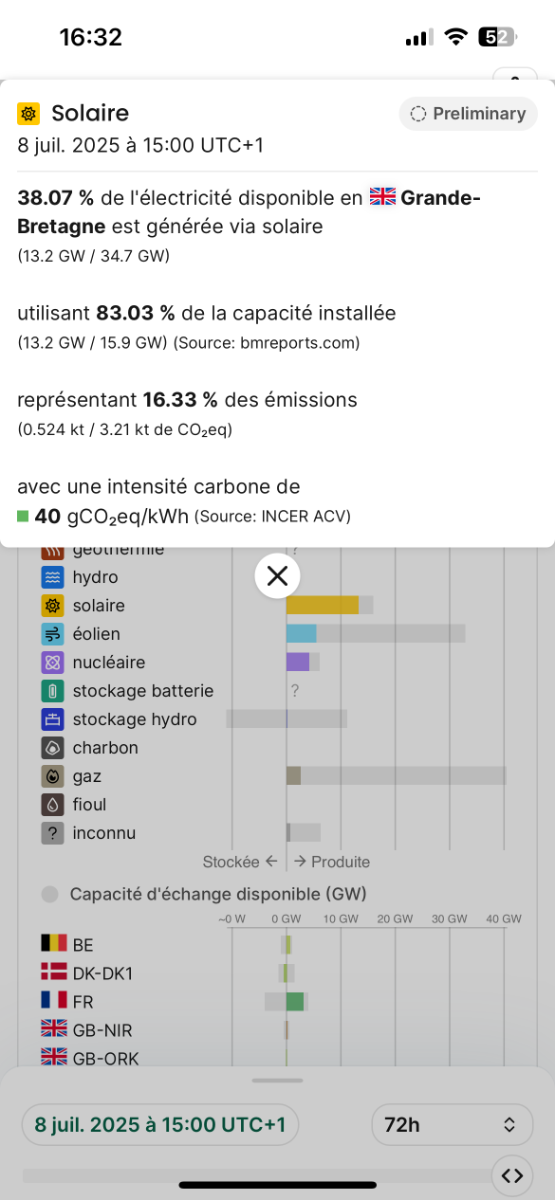Select the BE exchange flag row

point(277,944)
